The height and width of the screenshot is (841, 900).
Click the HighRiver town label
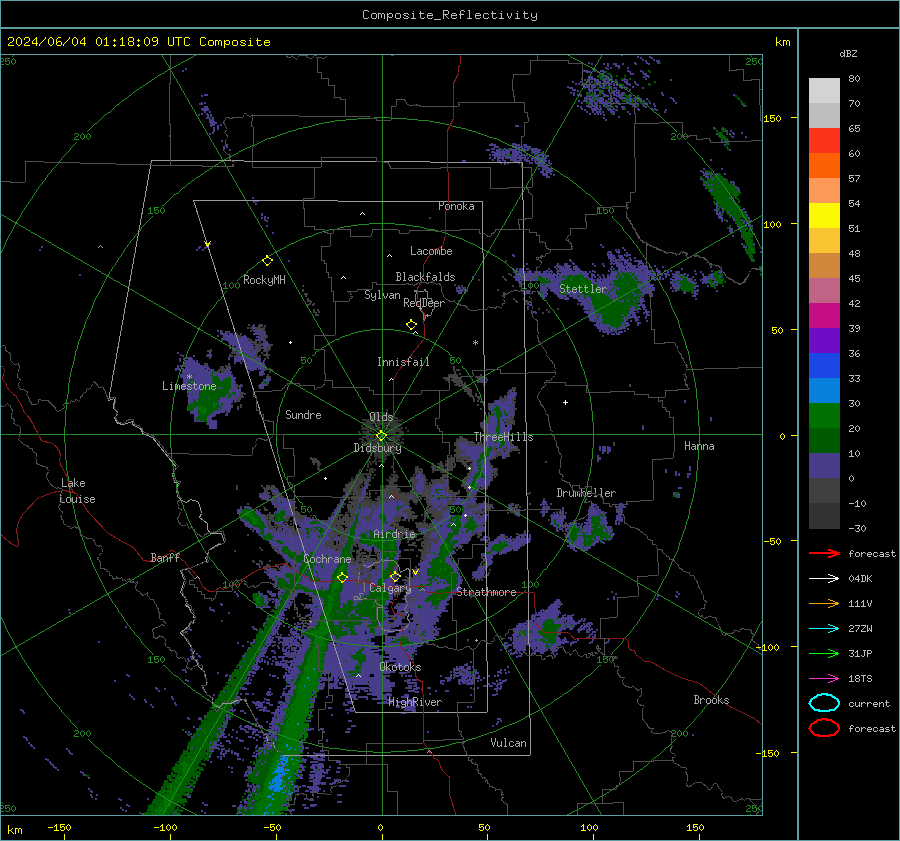click(x=415, y=702)
